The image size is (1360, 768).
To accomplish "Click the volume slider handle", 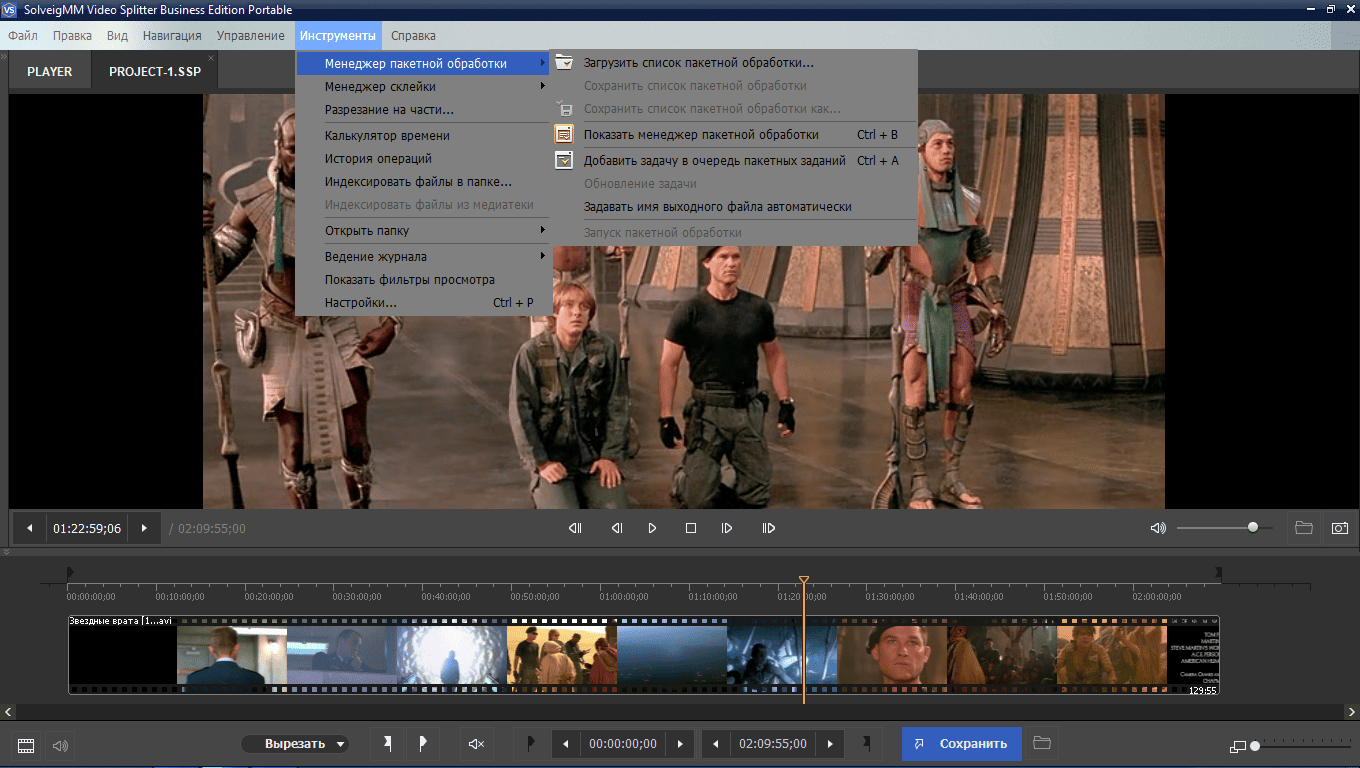I will 1253,527.
